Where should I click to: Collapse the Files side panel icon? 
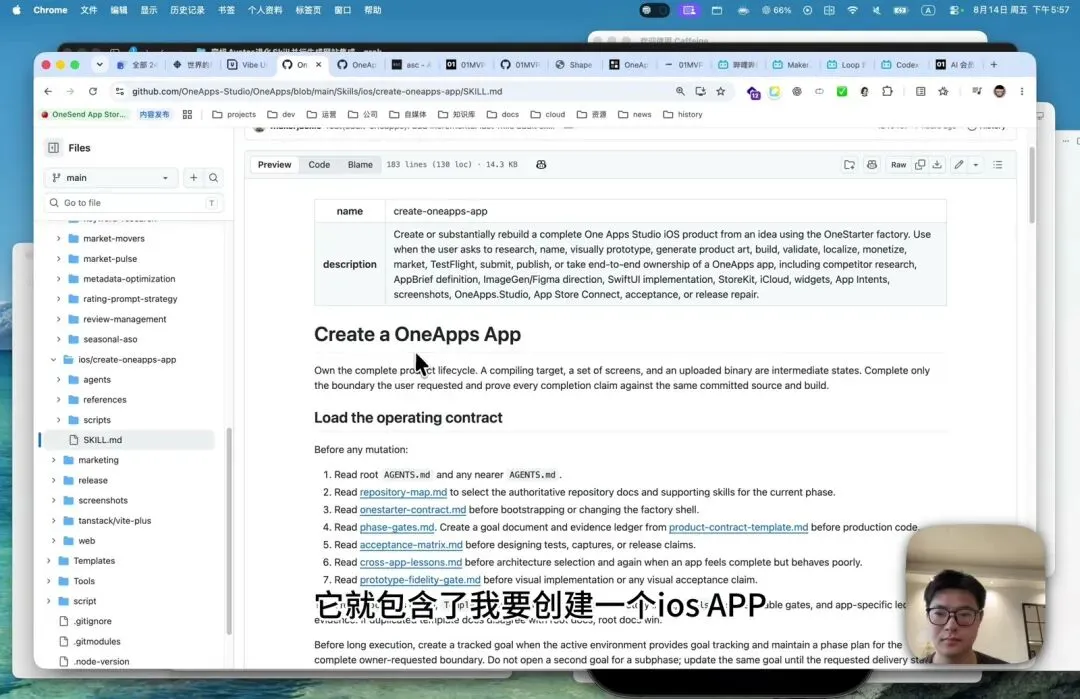(x=54, y=147)
